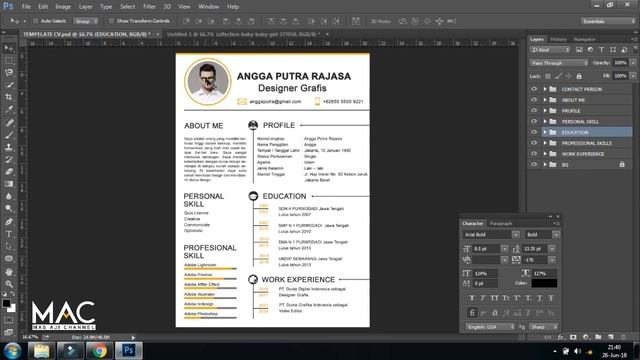Viewport: 640px width, 360px height.
Task: Open the Filter menu
Action: pos(149,7)
